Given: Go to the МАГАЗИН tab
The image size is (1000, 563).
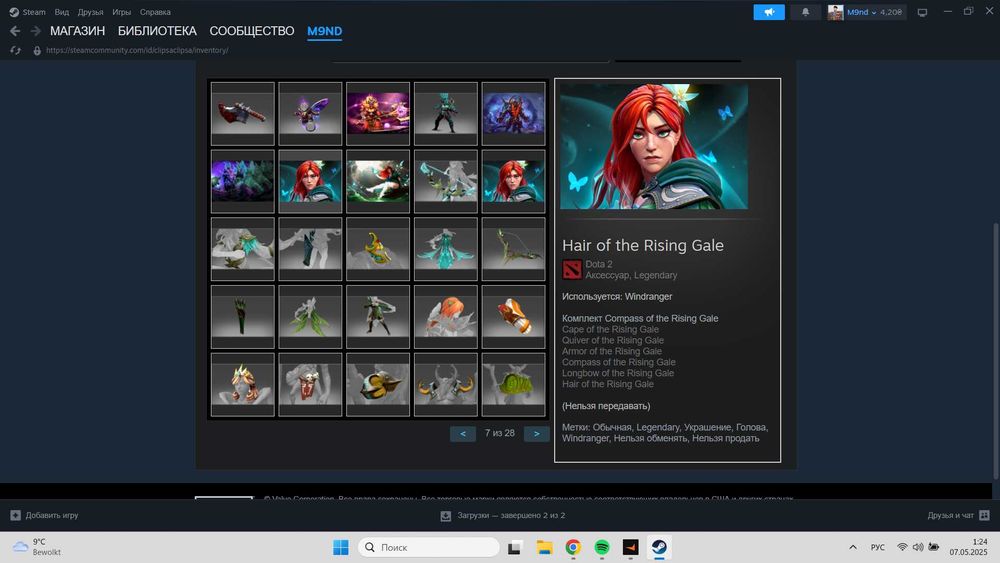Looking at the screenshot, I should point(77,31).
